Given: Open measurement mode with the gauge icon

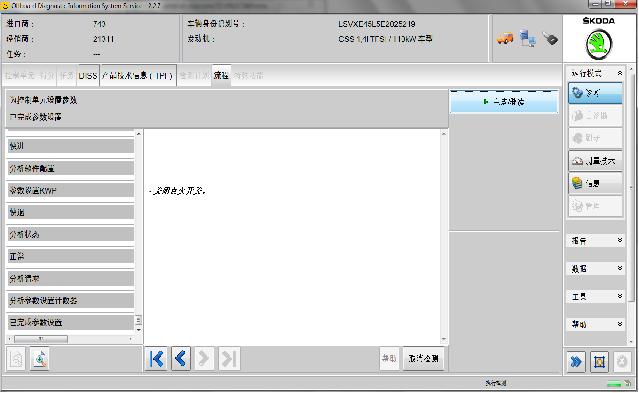Looking at the screenshot, I should click(x=595, y=161).
